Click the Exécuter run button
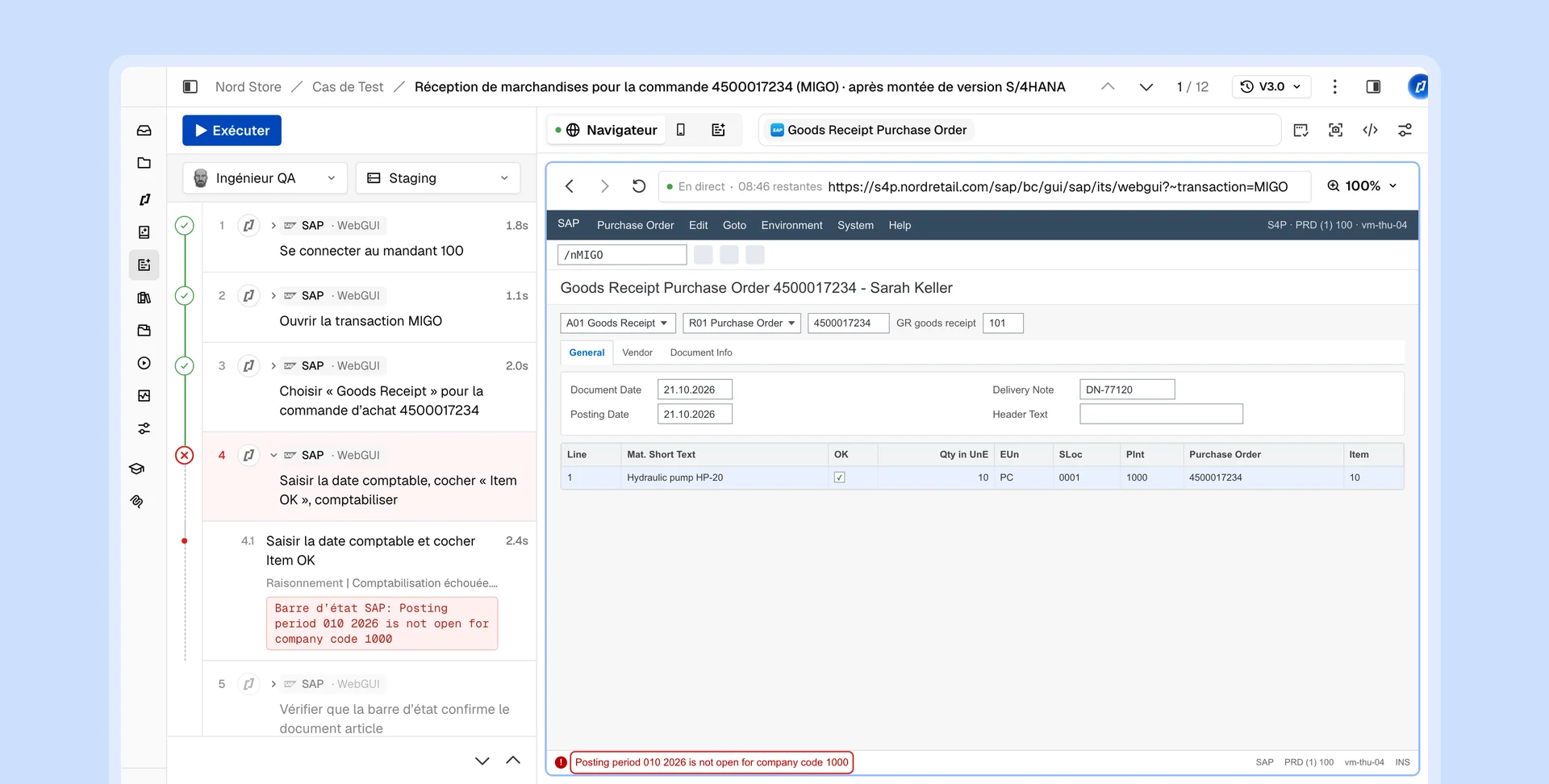The image size is (1549, 784). tap(232, 131)
